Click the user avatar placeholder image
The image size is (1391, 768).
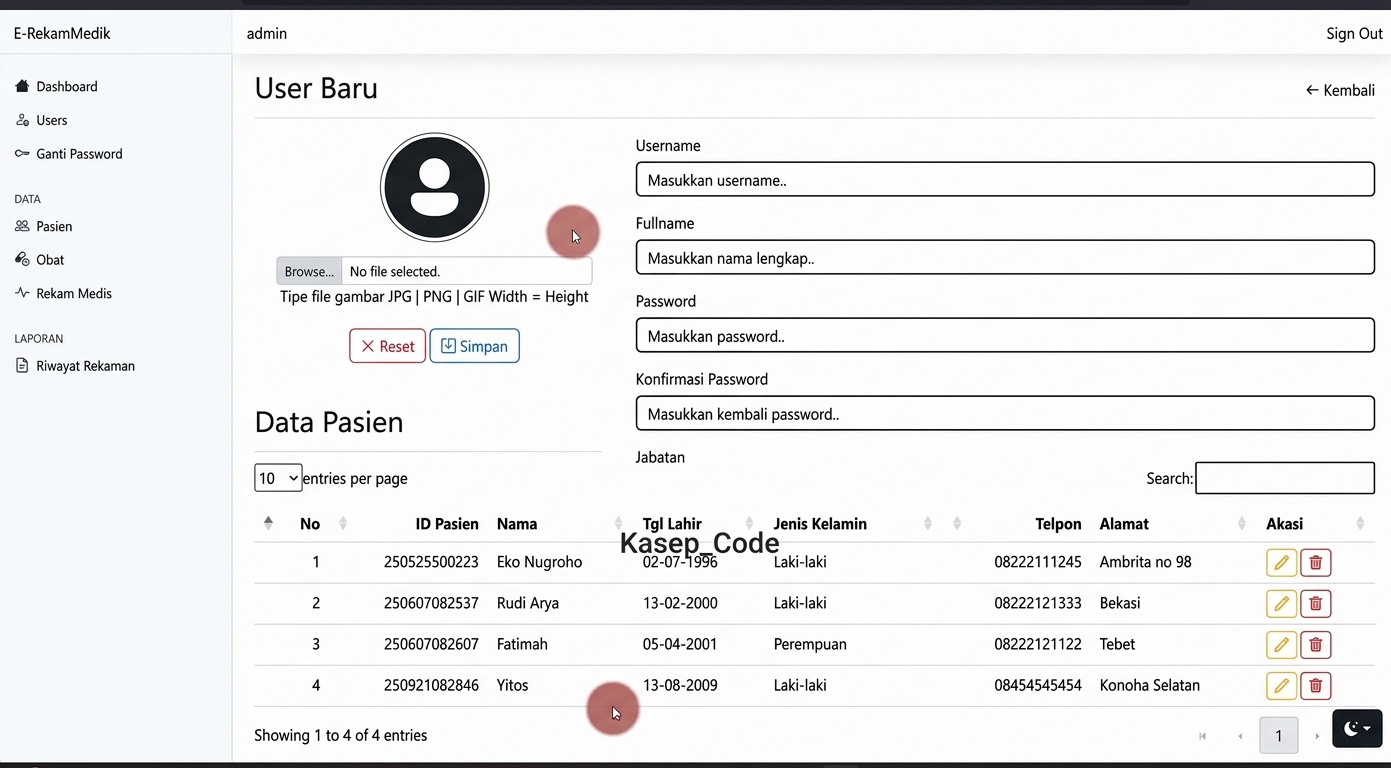(x=434, y=187)
